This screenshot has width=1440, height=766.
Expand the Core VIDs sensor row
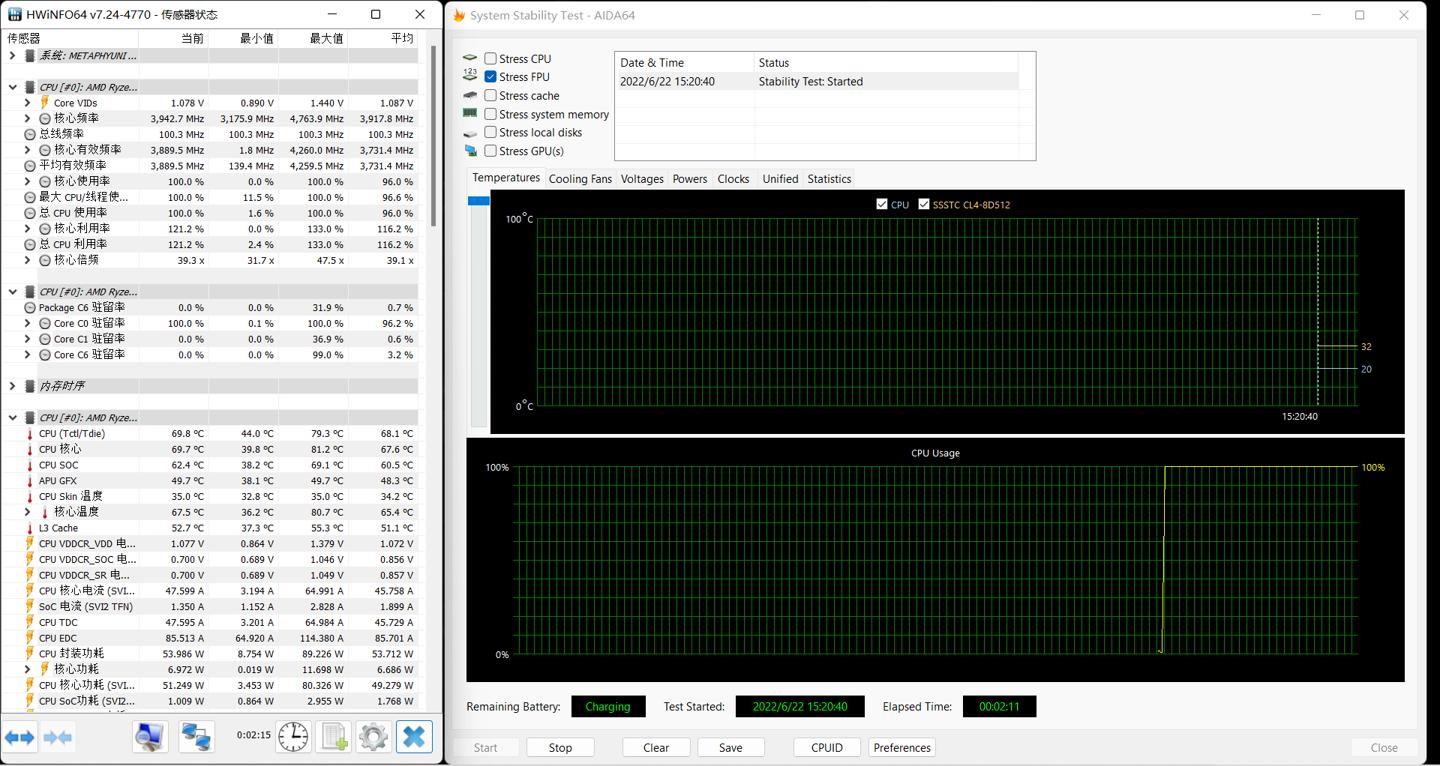[x=28, y=103]
